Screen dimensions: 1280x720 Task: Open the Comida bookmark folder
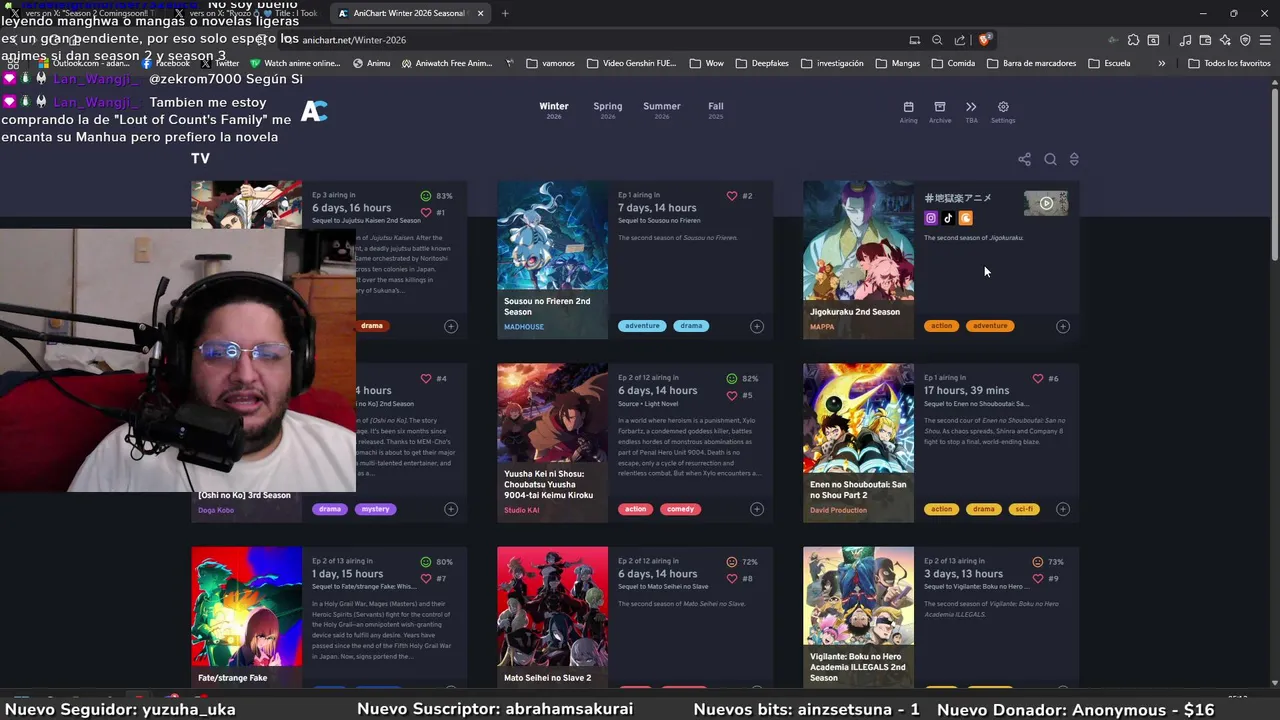(953, 63)
